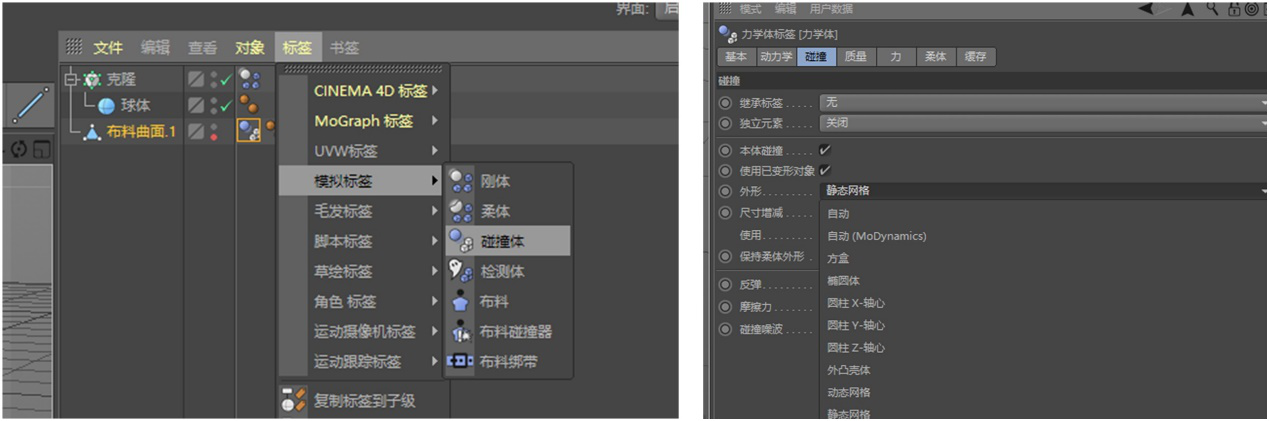Choose the 刚体 rigid body icon
Image resolution: width=1269 pixels, height=421 pixels.
[x=460, y=182]
